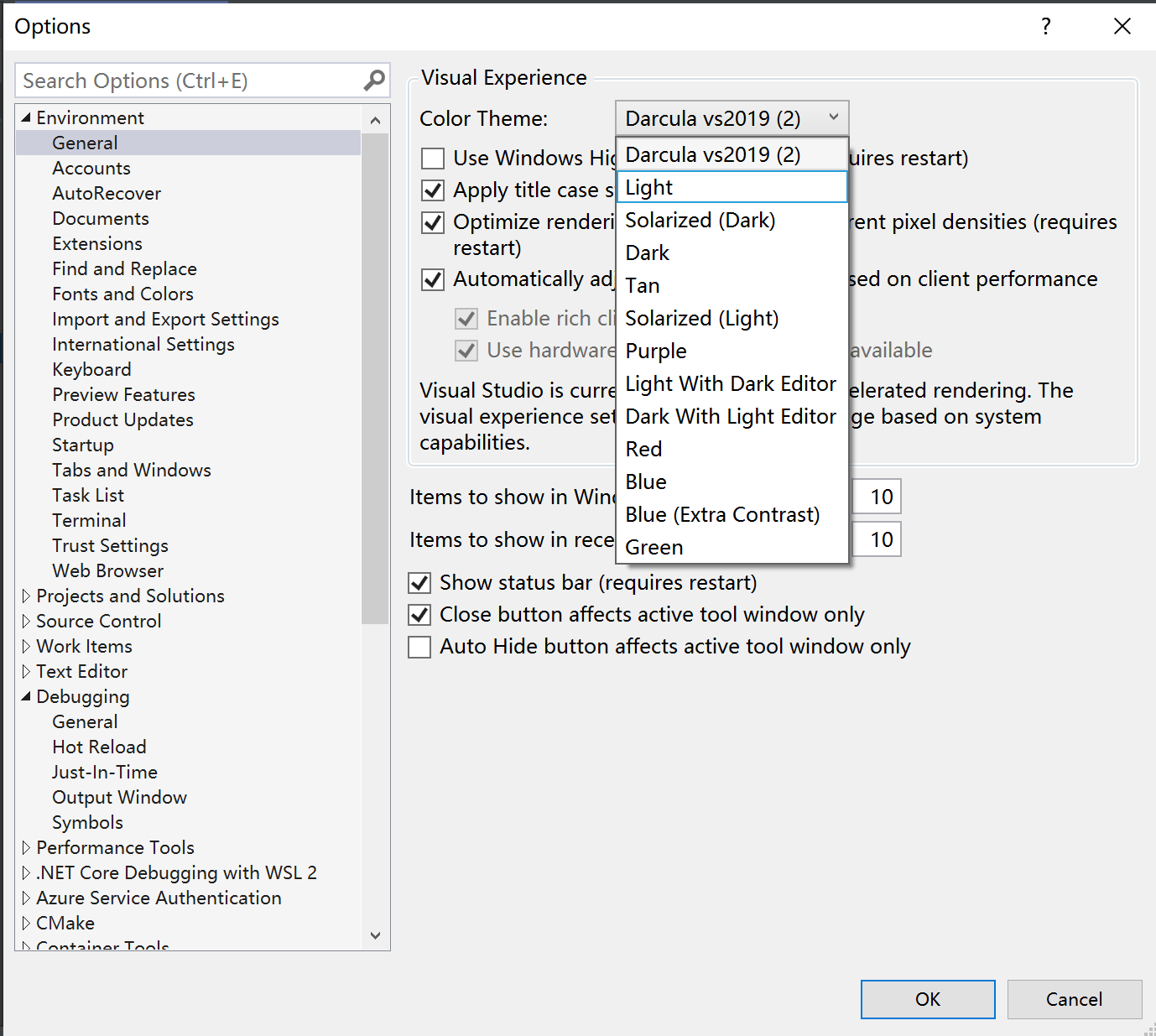Image resolution: width=1156 pixels, height=1036 pixels.
Task: Select the Tan theme
Action: 732,285
